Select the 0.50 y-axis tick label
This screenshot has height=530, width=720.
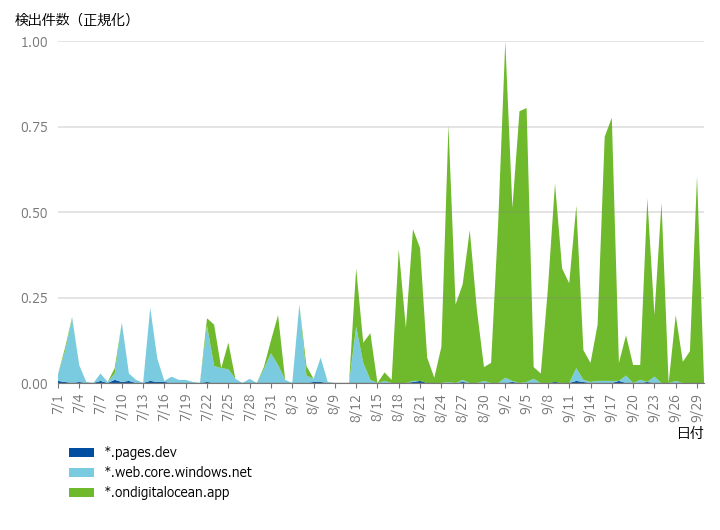click(34, 213)
